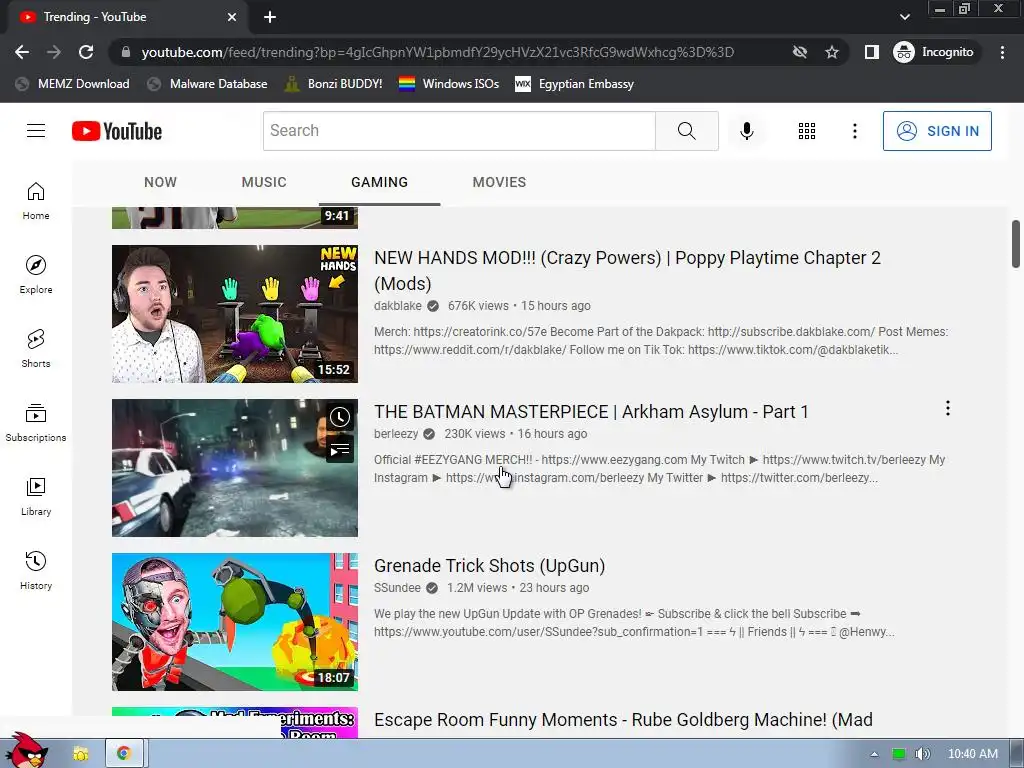The height and width of the screenshot is (768, 1024).
Task: Show hidden tray icons arrow
Action: [874, 754]
